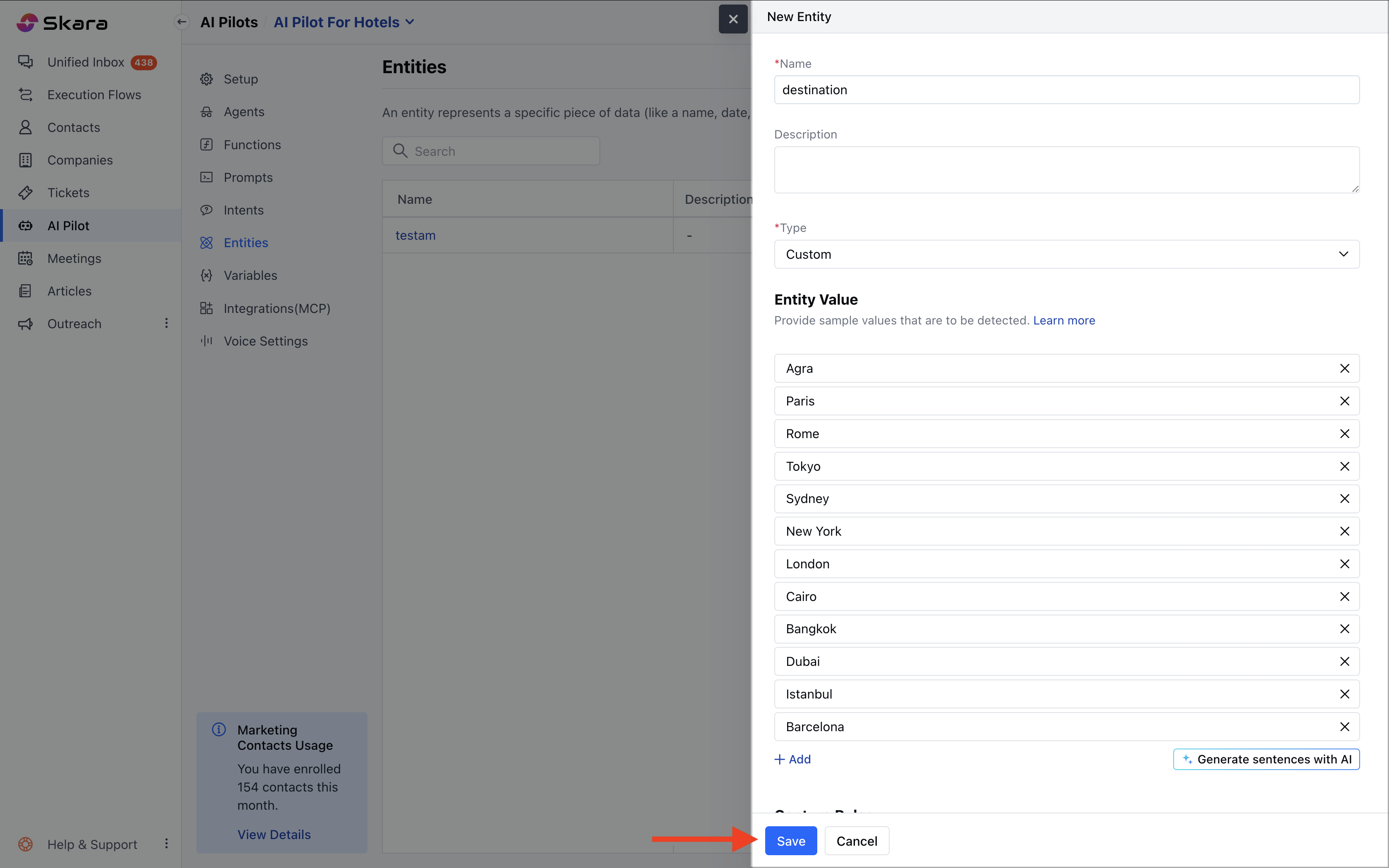Open Outreach more options menu

tap(167, 323)
